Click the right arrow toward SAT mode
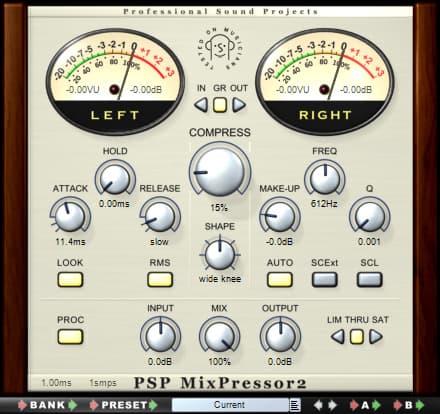The height and width of the screenshot is (414, 440). [x=376, y=337]
